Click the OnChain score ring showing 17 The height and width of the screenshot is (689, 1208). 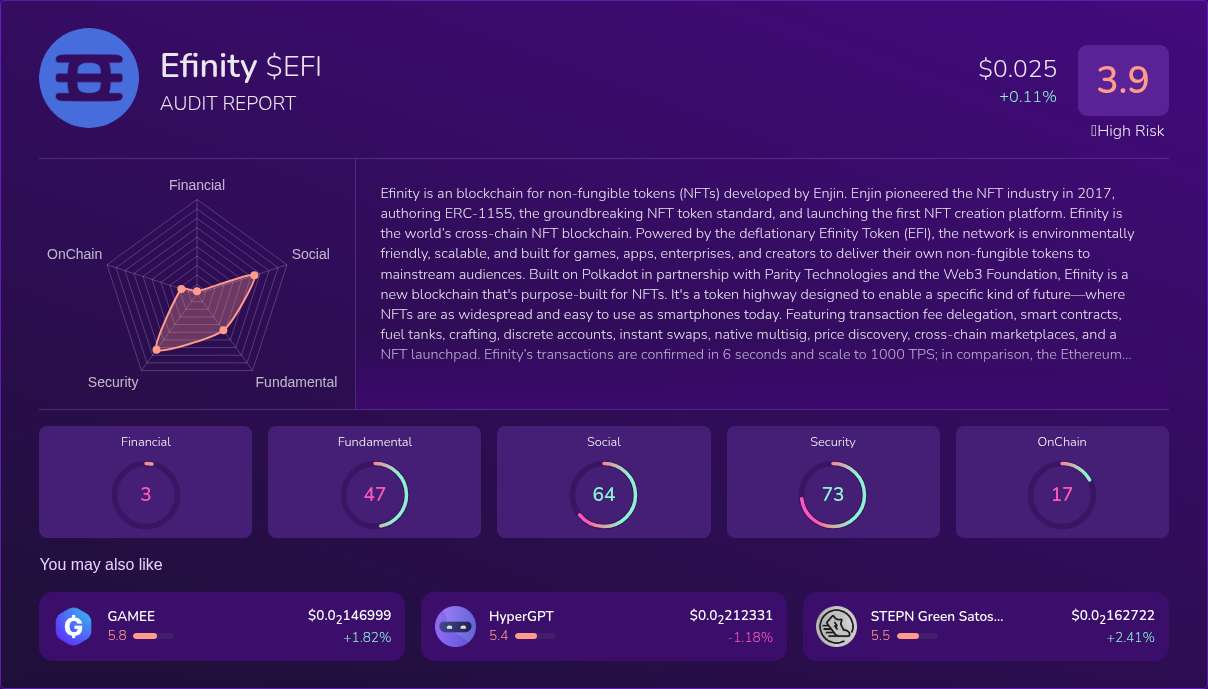pos(1062,494)
